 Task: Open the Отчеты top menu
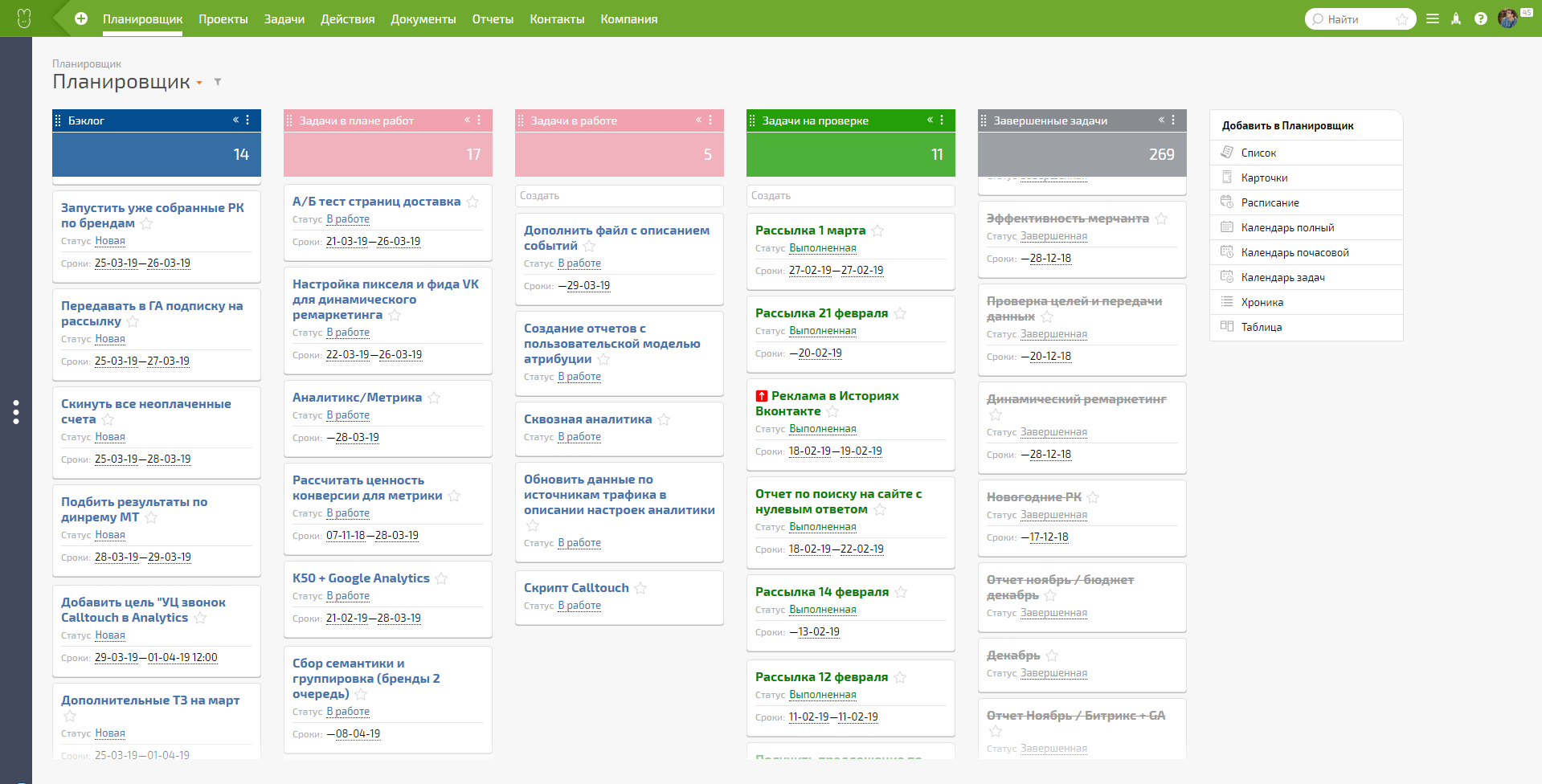tap(493, 19)
